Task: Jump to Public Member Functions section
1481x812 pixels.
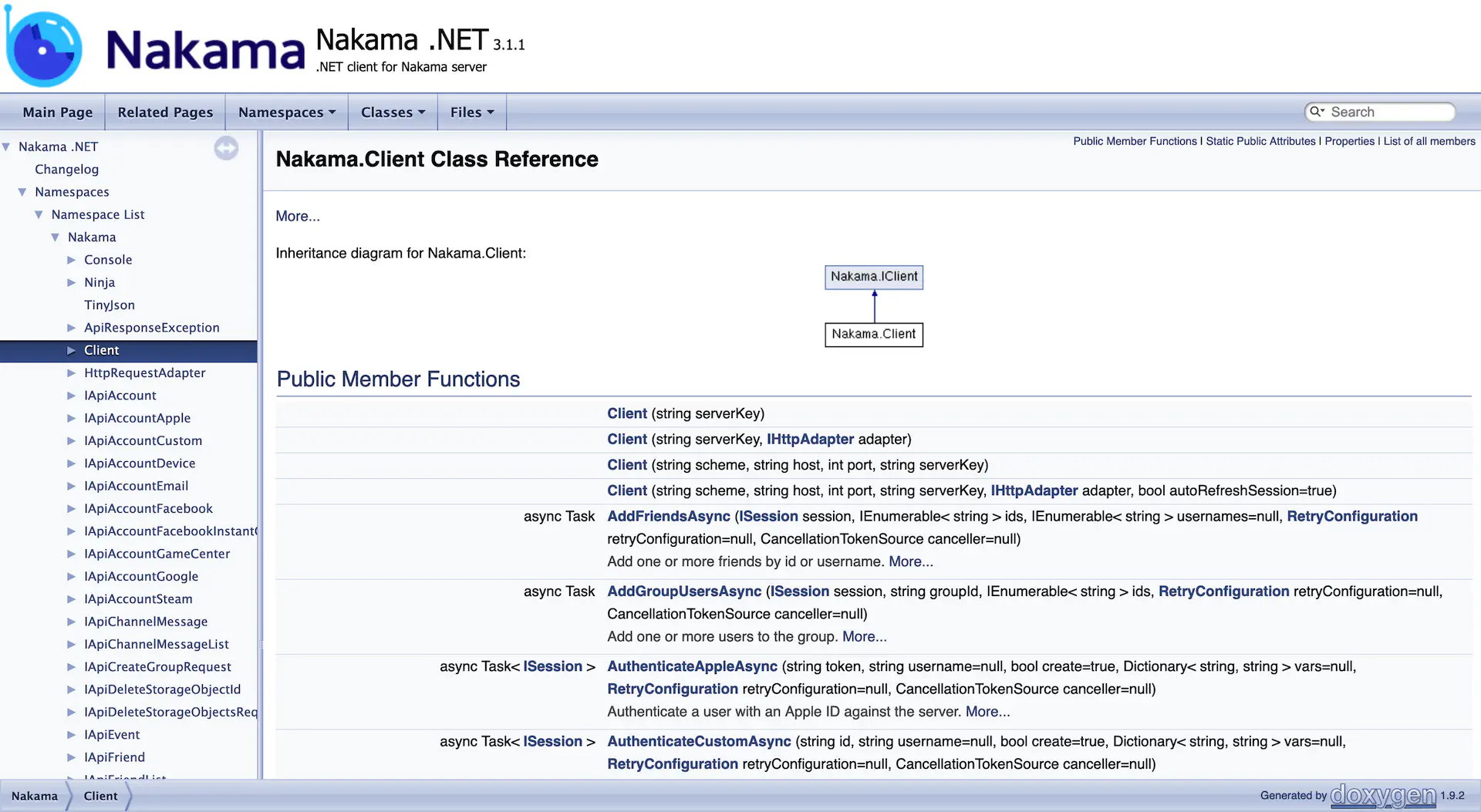Action: point(1135,141)
